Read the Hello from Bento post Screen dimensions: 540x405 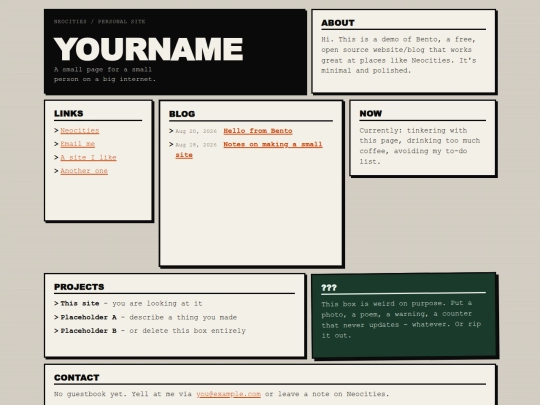click(258, 131)
